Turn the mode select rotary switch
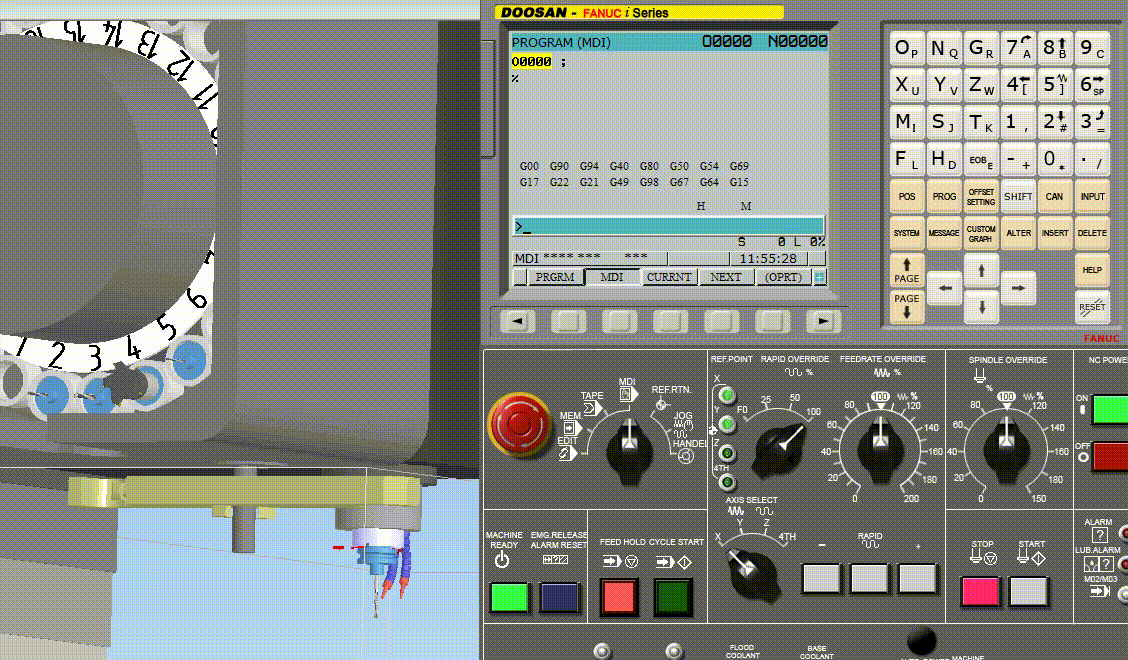Screen dimensions: 1128x660 629,452
